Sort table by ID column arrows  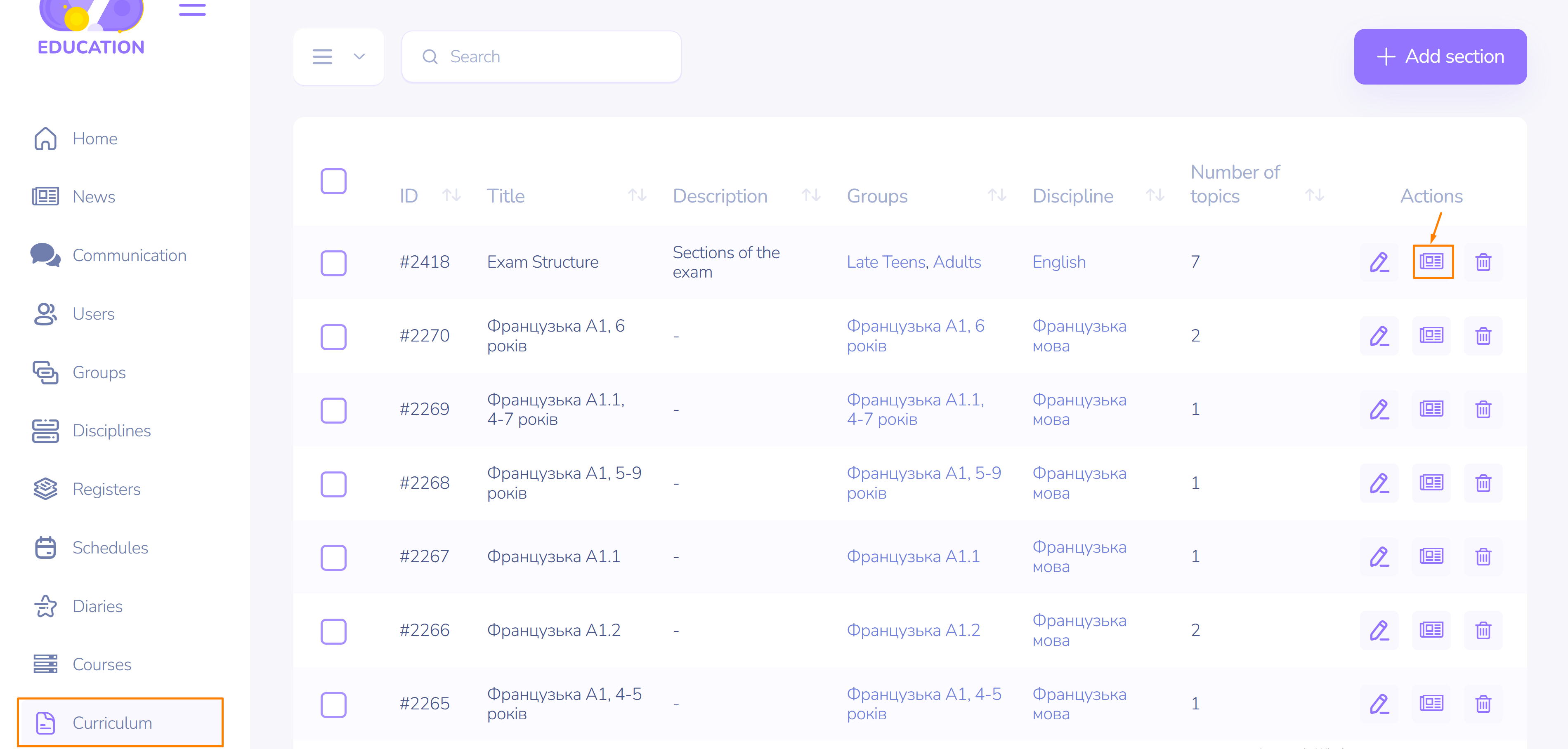[451, 195]
